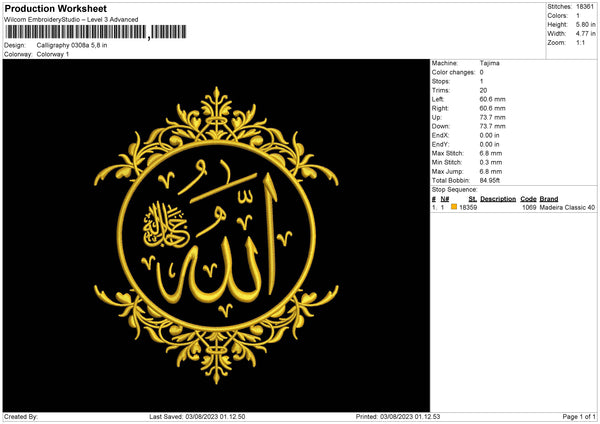Click the EndX value 0.00 in
The height and width of the screenshot is (424, 600).
coord(489,135)
